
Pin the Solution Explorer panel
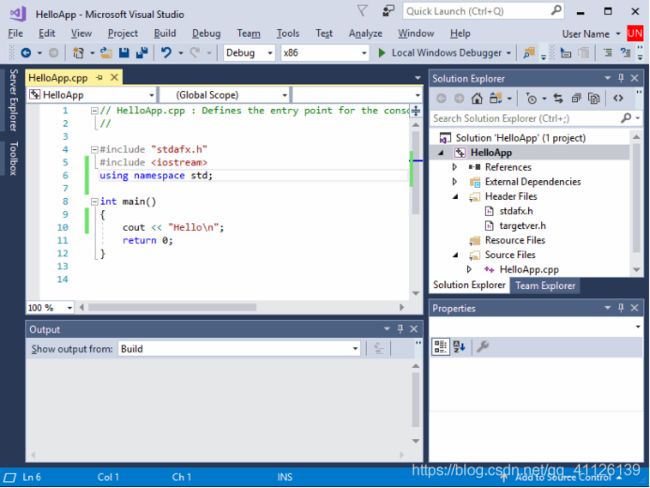coord(621,78)
